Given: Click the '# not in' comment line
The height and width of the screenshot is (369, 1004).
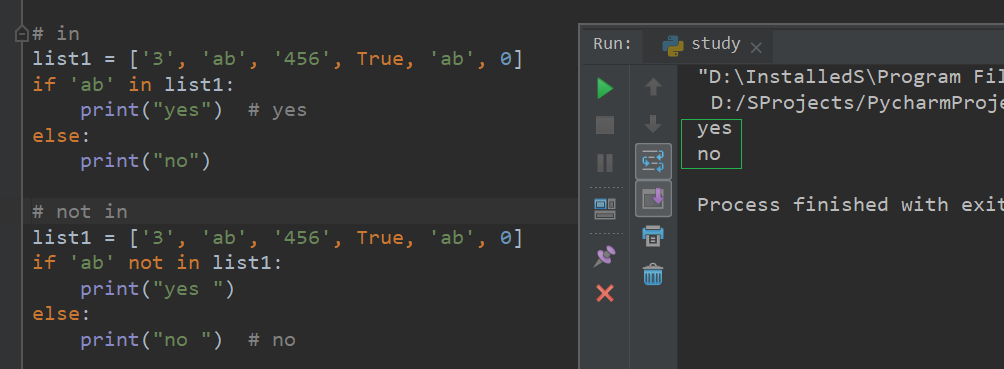Looking at the screenshot, I should coord(80,211).
